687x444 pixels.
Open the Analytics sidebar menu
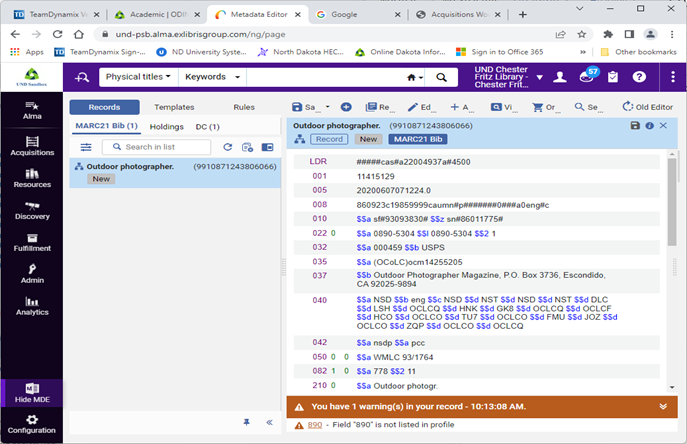32,306
